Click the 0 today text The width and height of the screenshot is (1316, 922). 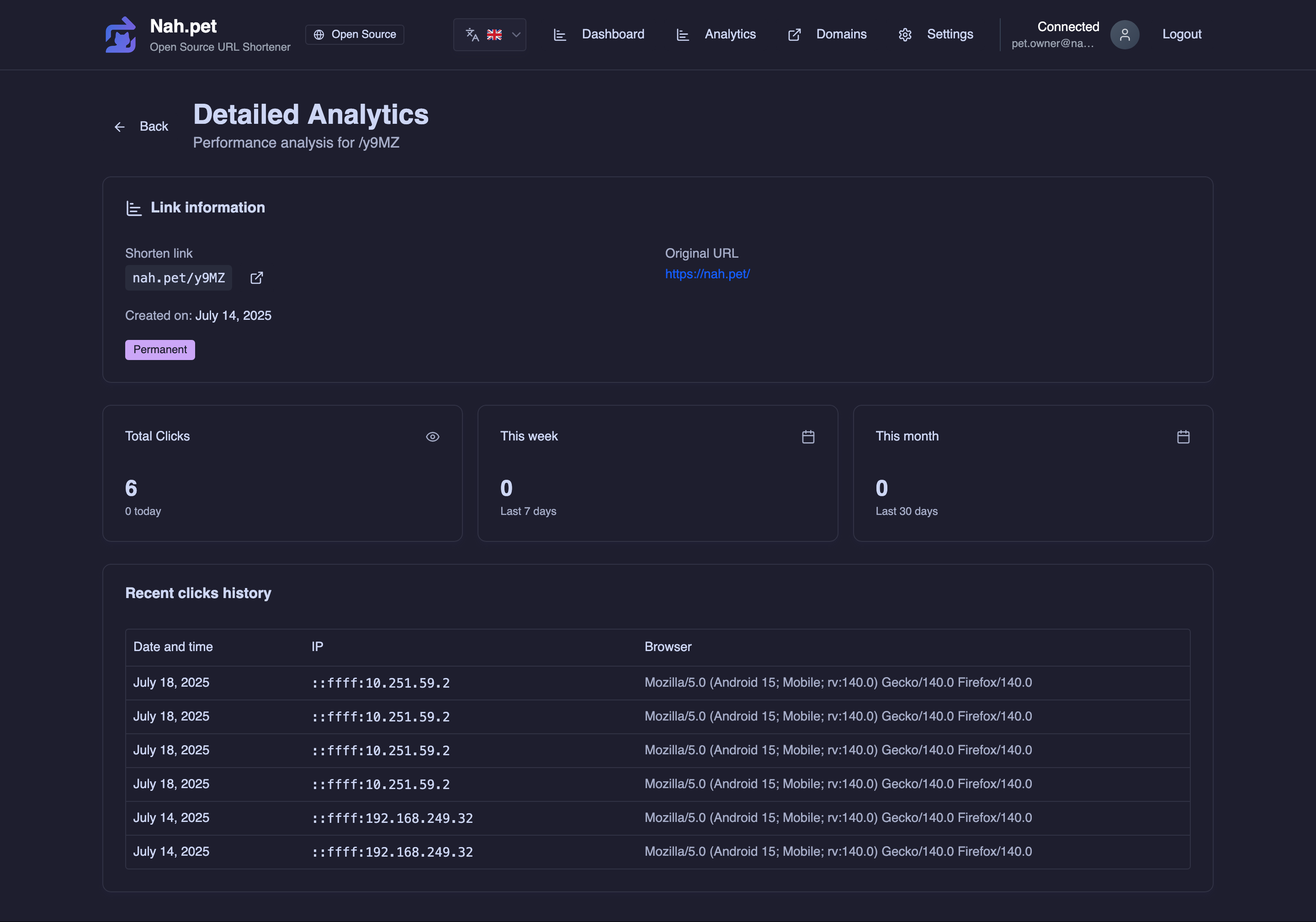143,511
